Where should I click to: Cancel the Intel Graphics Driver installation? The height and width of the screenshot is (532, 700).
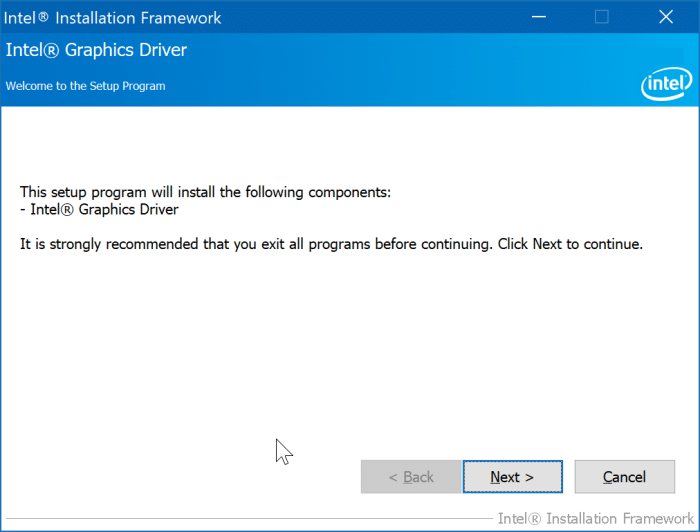625,477
